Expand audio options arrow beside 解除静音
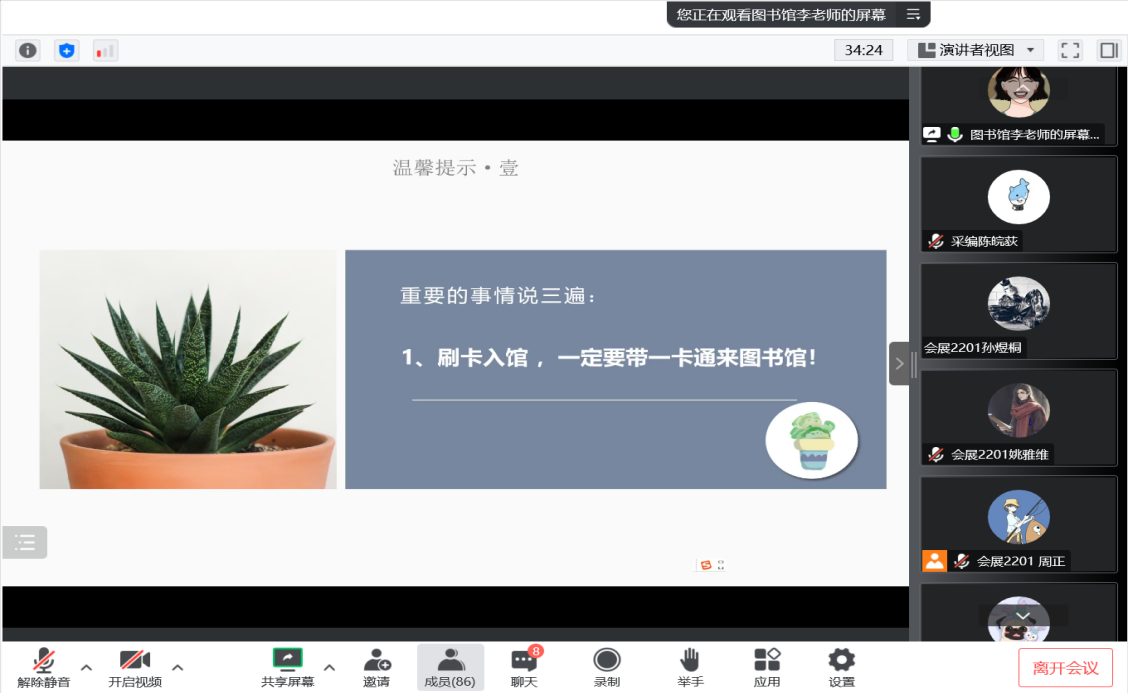1128x693 pixels. [86, 667]
